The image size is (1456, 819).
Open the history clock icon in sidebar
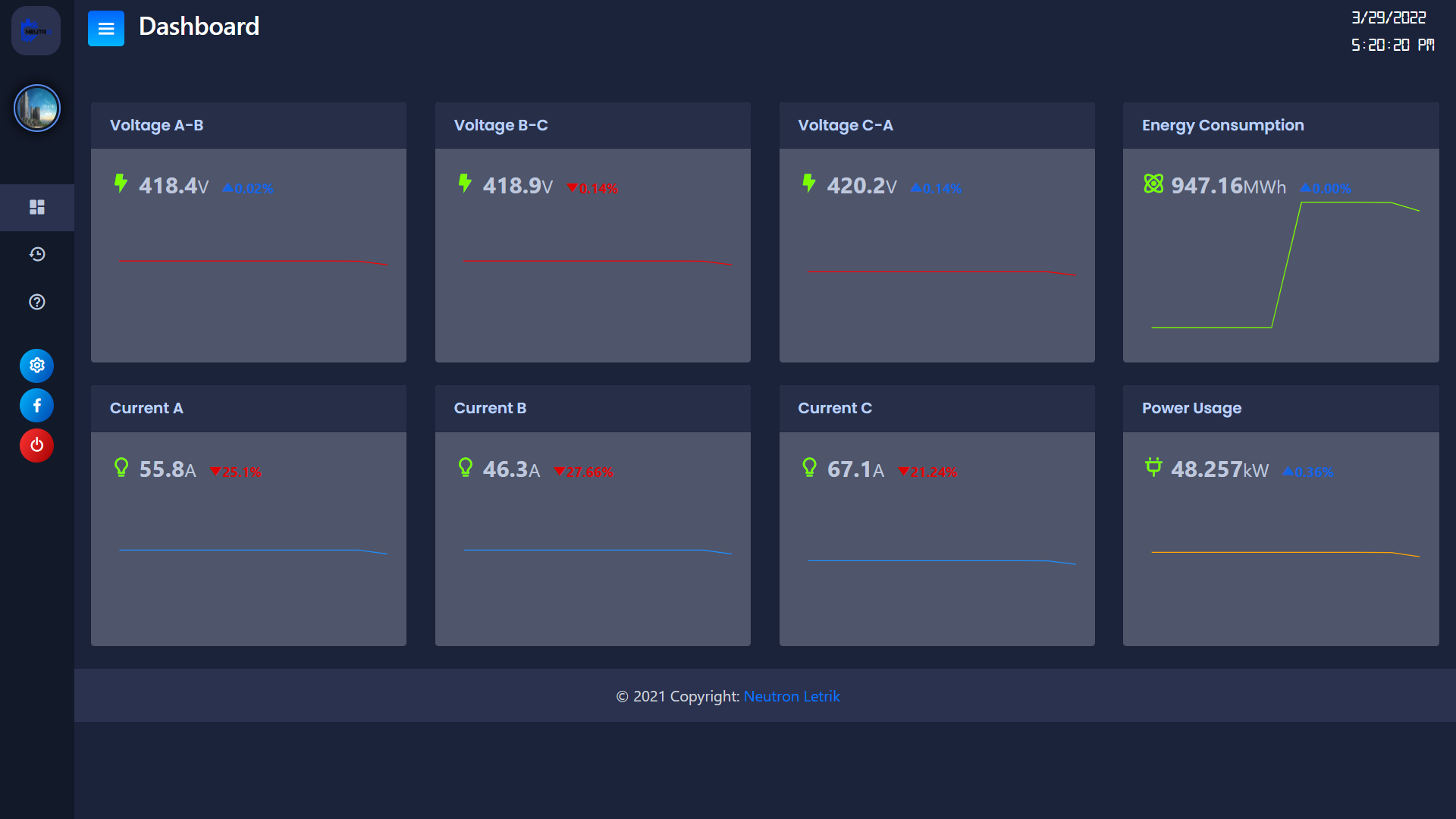pyautogui.click(x=36, y=254)
